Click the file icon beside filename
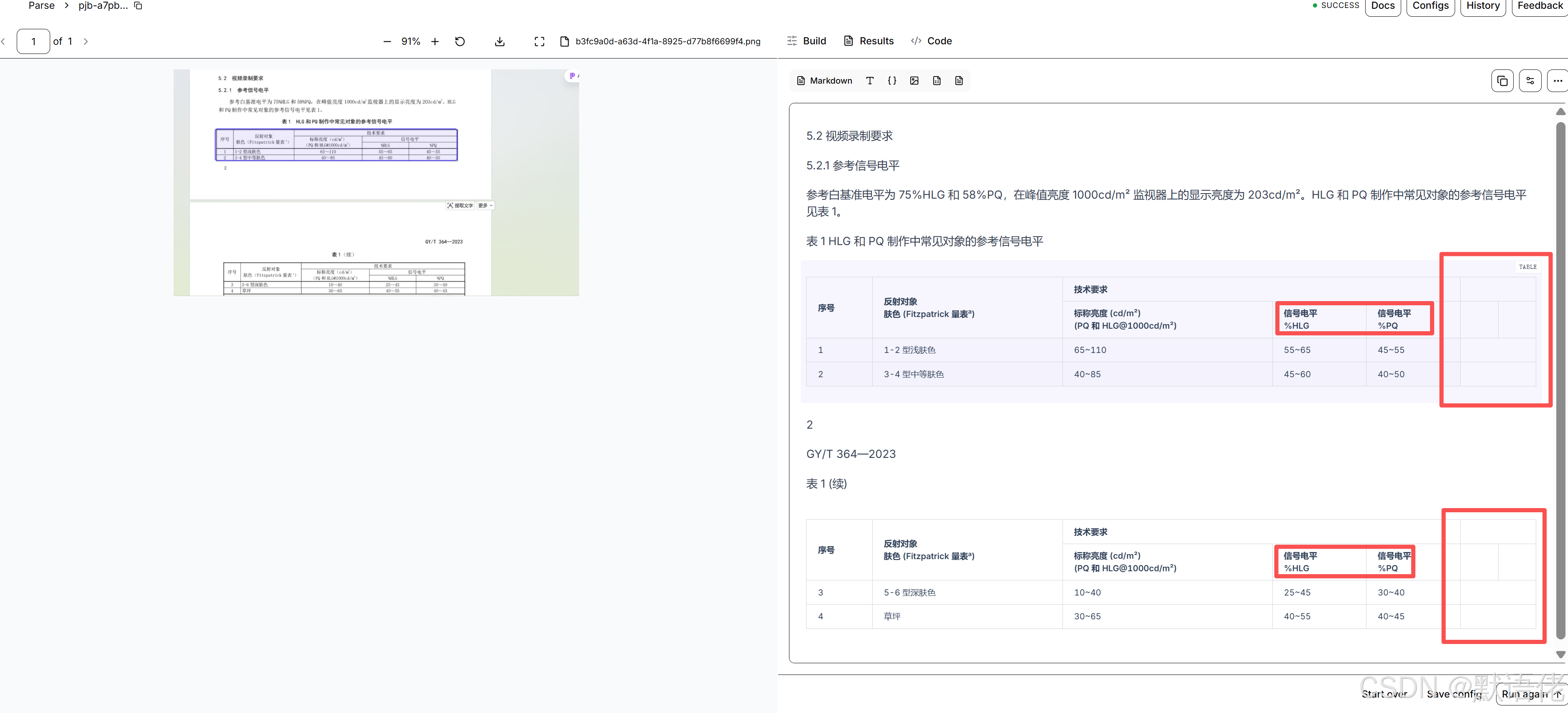 564,41
